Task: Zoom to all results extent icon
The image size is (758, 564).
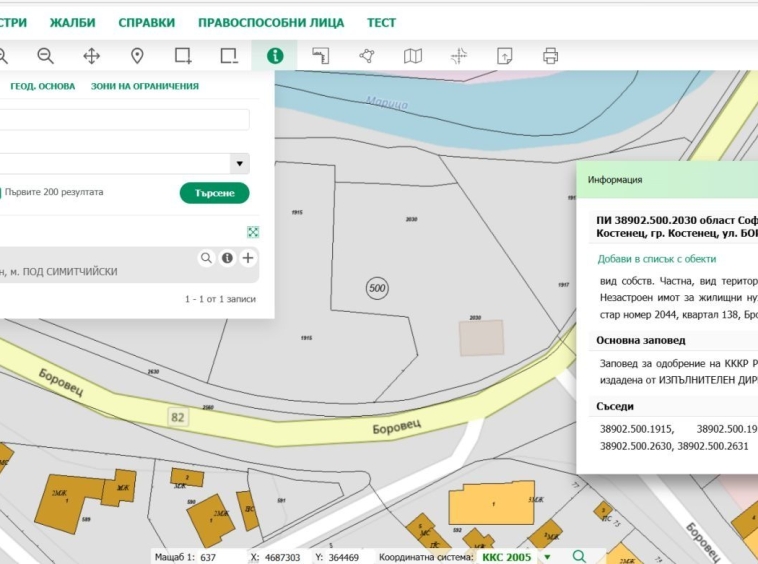Action: click(253, 232)
